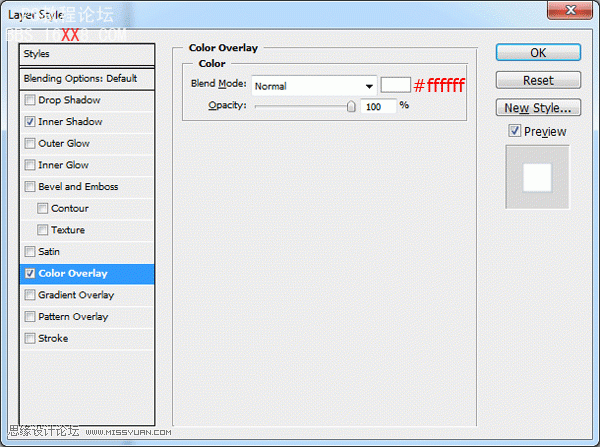Confirm with the OK button
This screenshot has width=600, height=447.
point(538,52)
